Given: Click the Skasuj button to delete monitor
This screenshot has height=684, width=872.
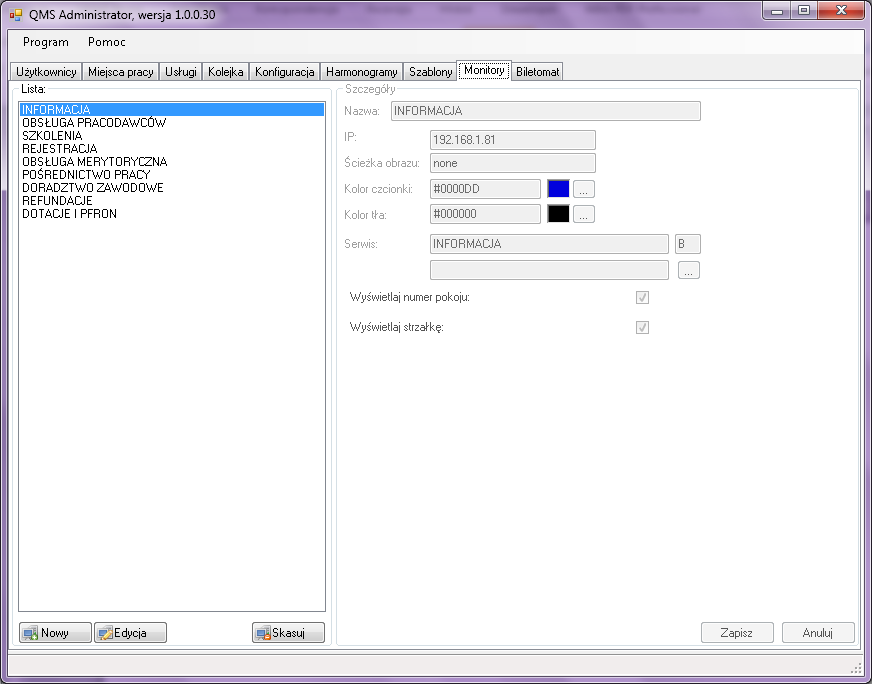Looking at the screenshot, I should [x=288, y=633].
